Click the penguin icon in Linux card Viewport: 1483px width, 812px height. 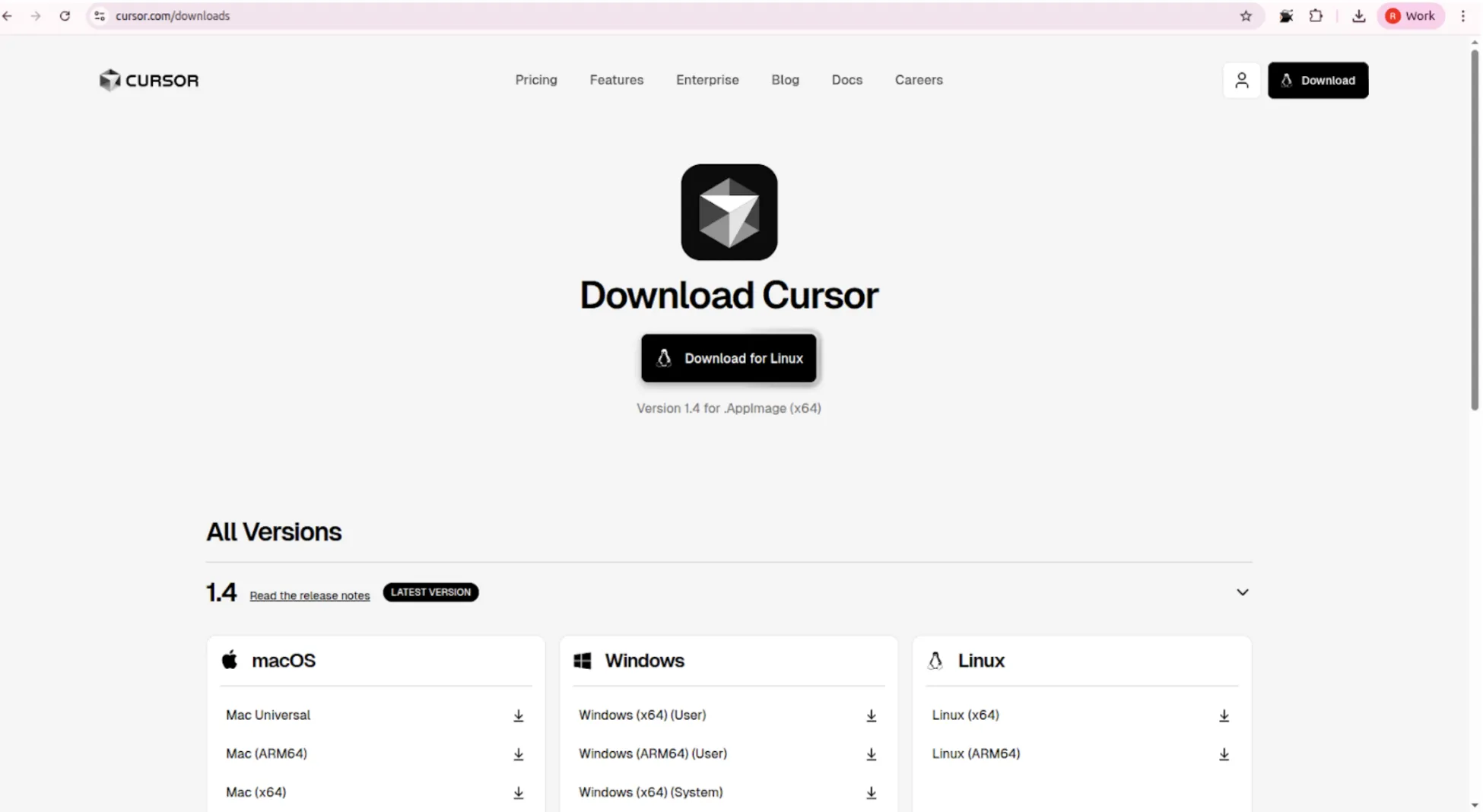tap(935, 661)
